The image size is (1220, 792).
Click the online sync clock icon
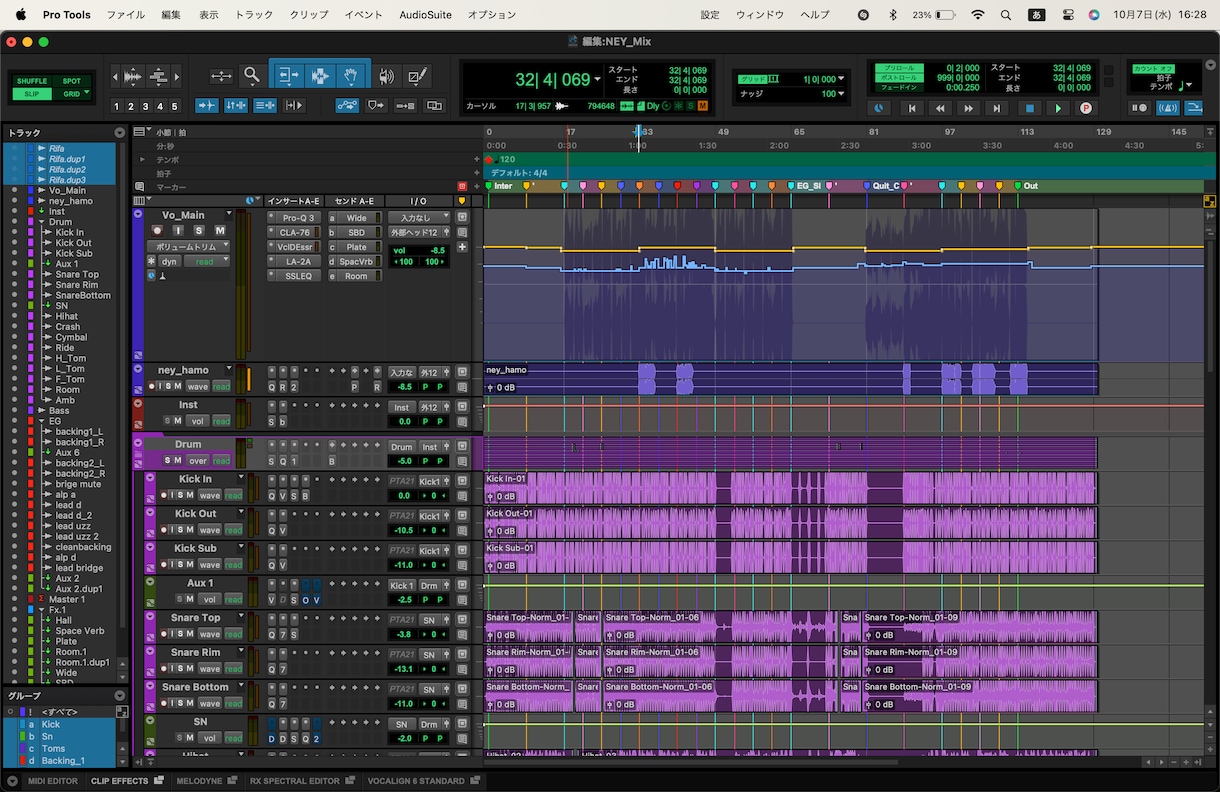879,108
